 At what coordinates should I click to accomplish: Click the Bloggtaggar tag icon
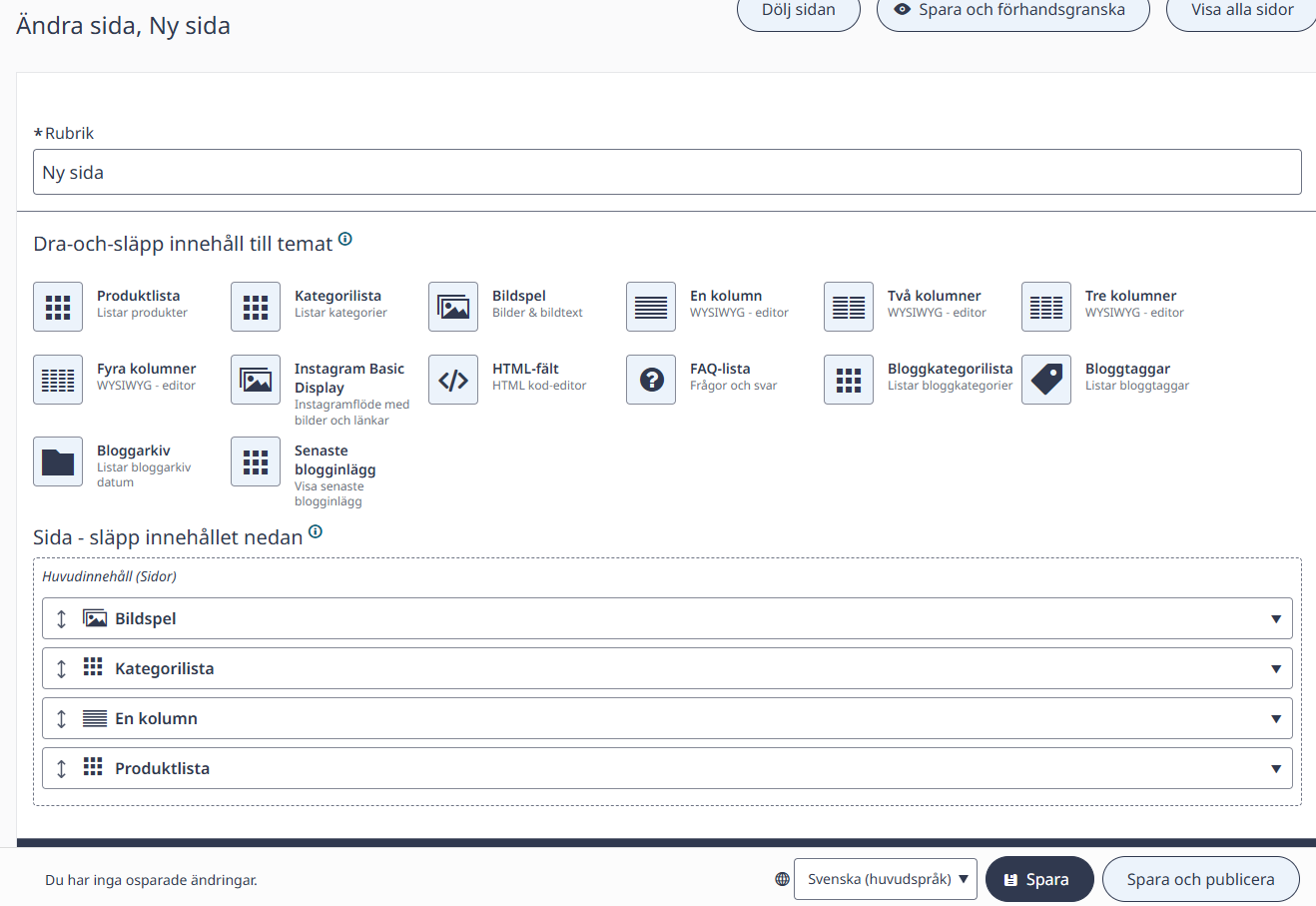point(1046,380)
